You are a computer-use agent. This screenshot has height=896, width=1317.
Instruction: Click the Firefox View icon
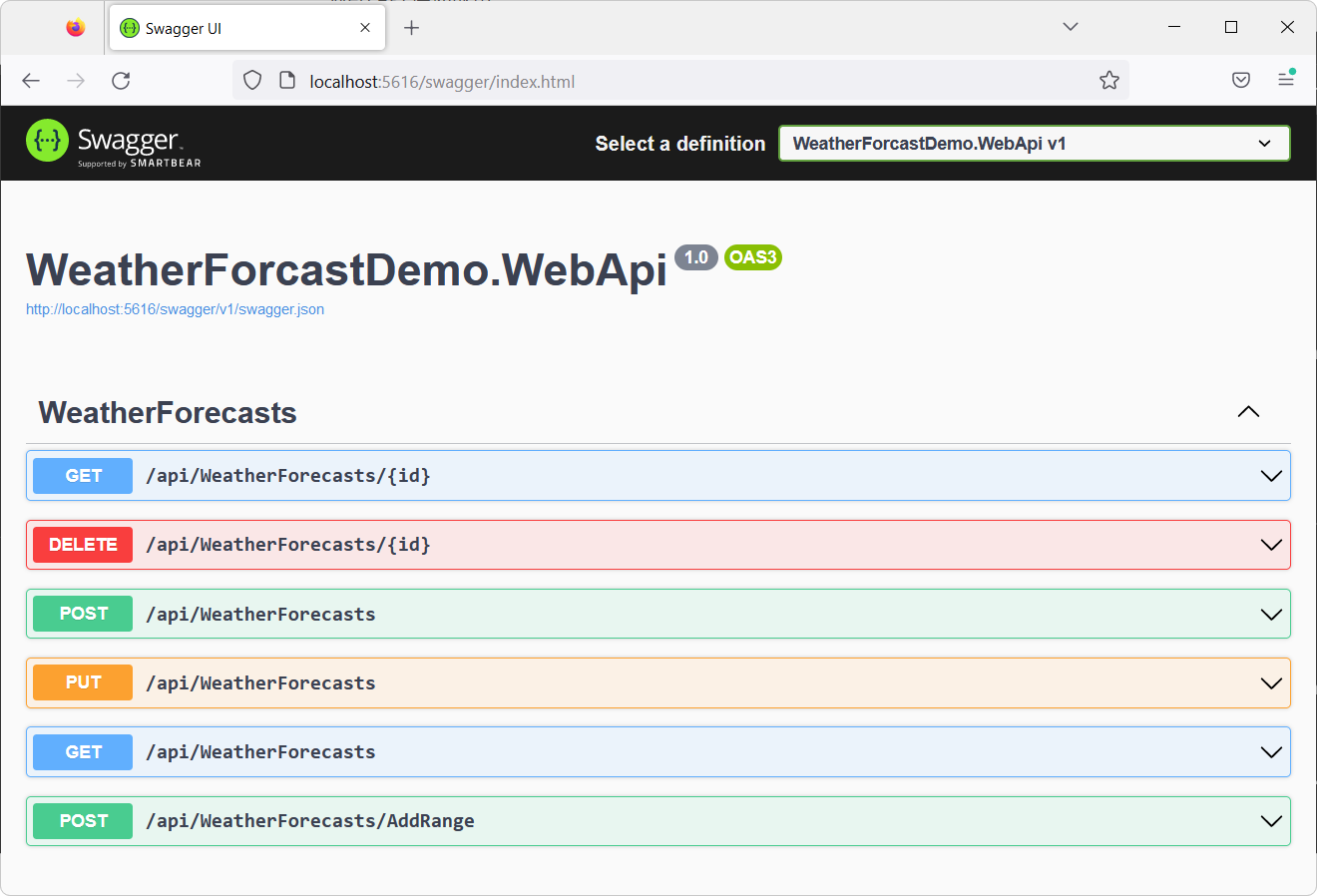pyautogui.click(x=76, y=28)
